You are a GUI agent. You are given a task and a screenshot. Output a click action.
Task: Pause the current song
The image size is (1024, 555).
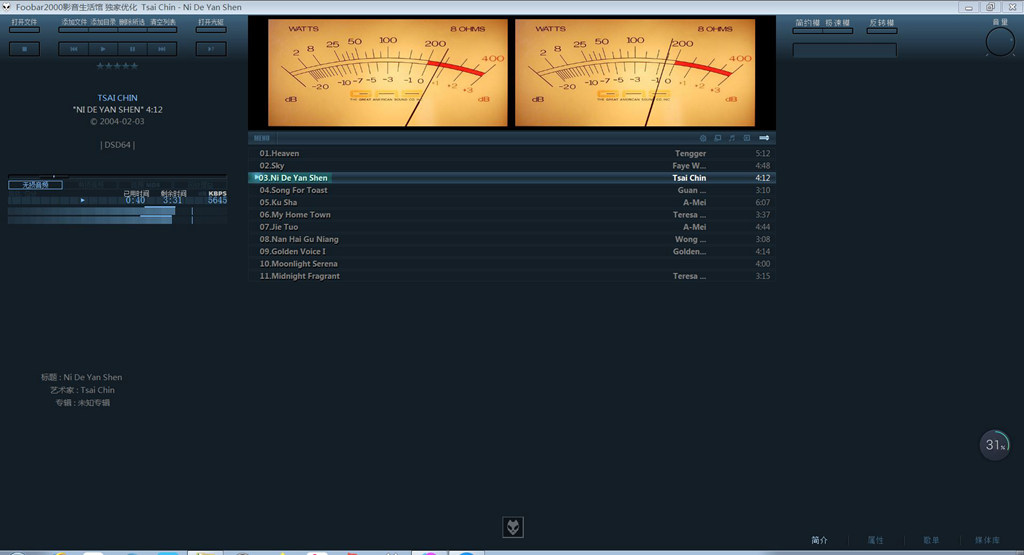(x=133, y=49)
